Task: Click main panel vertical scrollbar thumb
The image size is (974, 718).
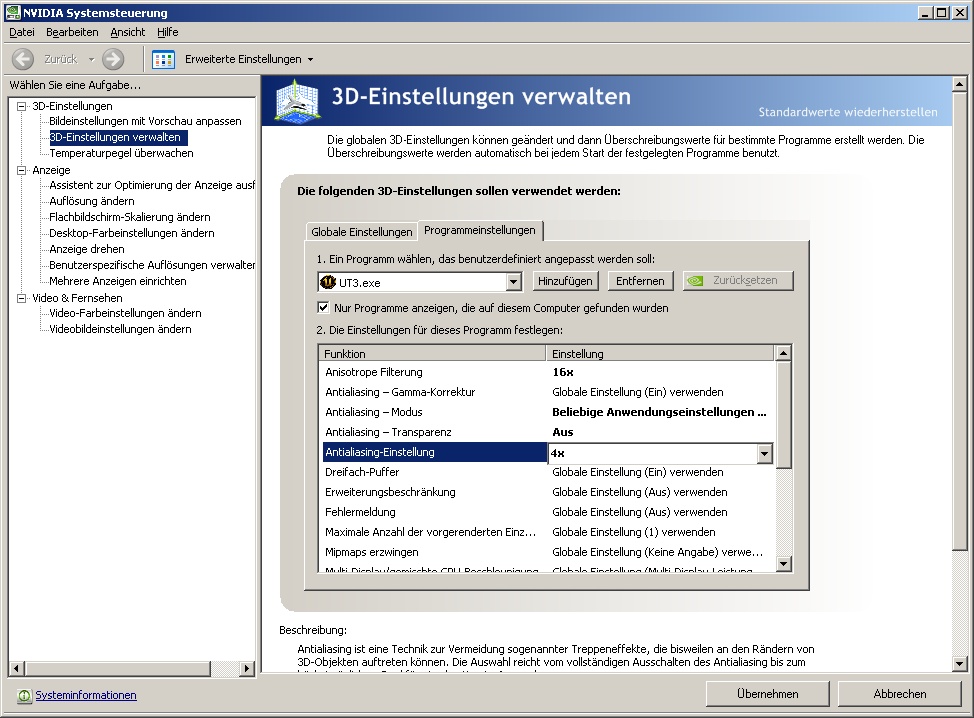Action: [959, 320]
